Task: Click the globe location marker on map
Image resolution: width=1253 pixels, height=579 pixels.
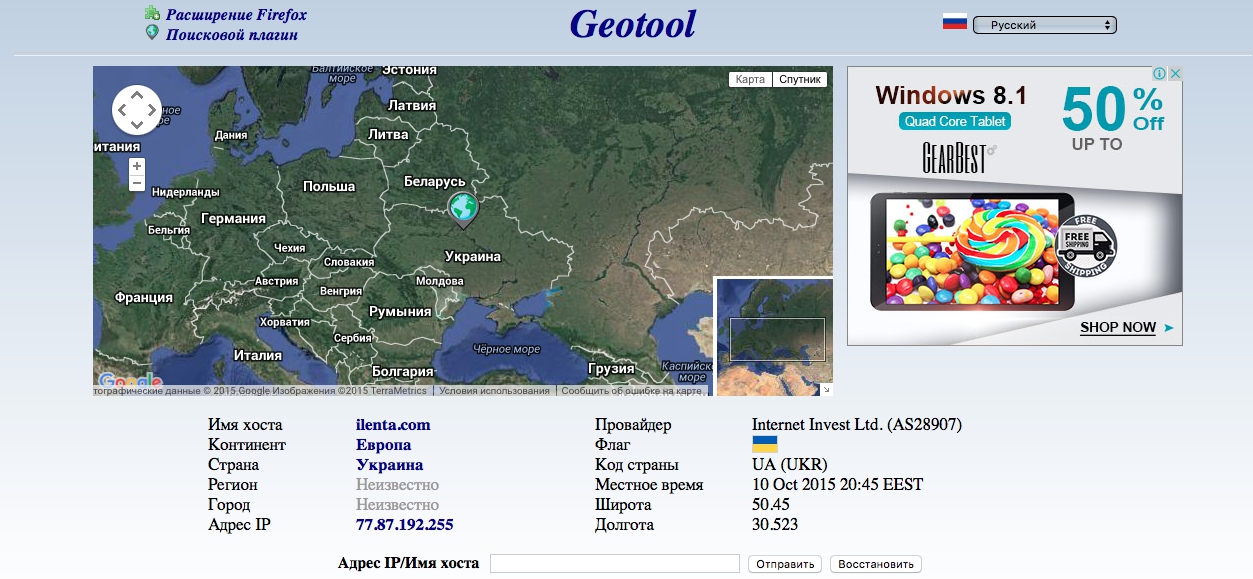Action: (x=462, y=209)
